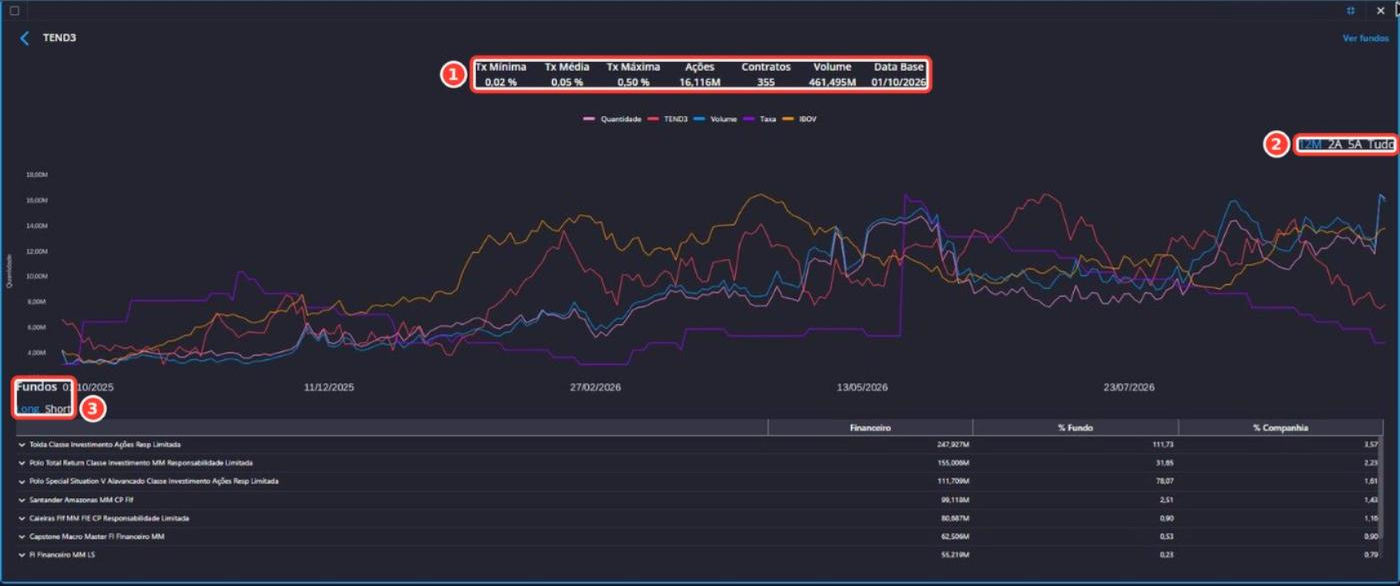This screenshot has height=586, width=1400.
Task: Click the Volume value 461,495M
Action: (x=831, y=82)
